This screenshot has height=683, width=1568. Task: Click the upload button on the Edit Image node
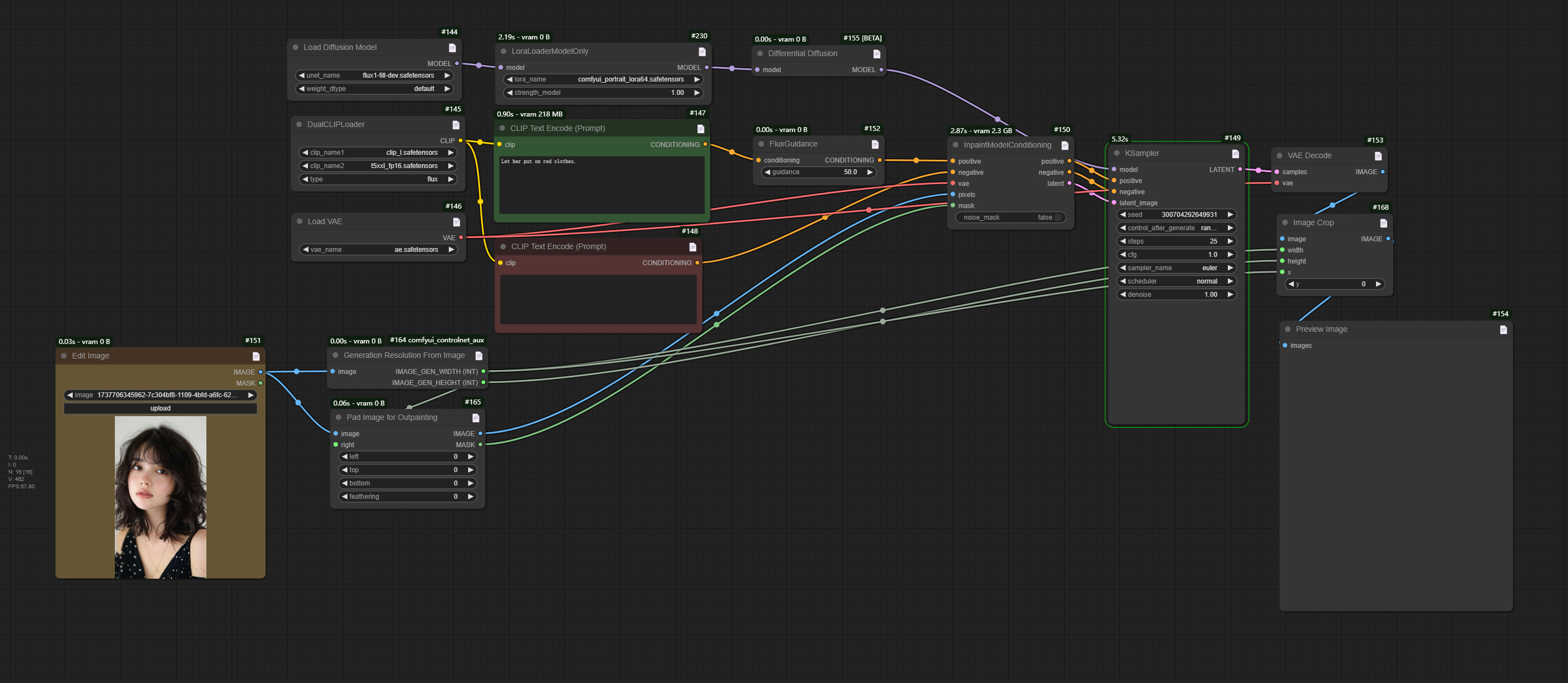click(x=160, y=408)
